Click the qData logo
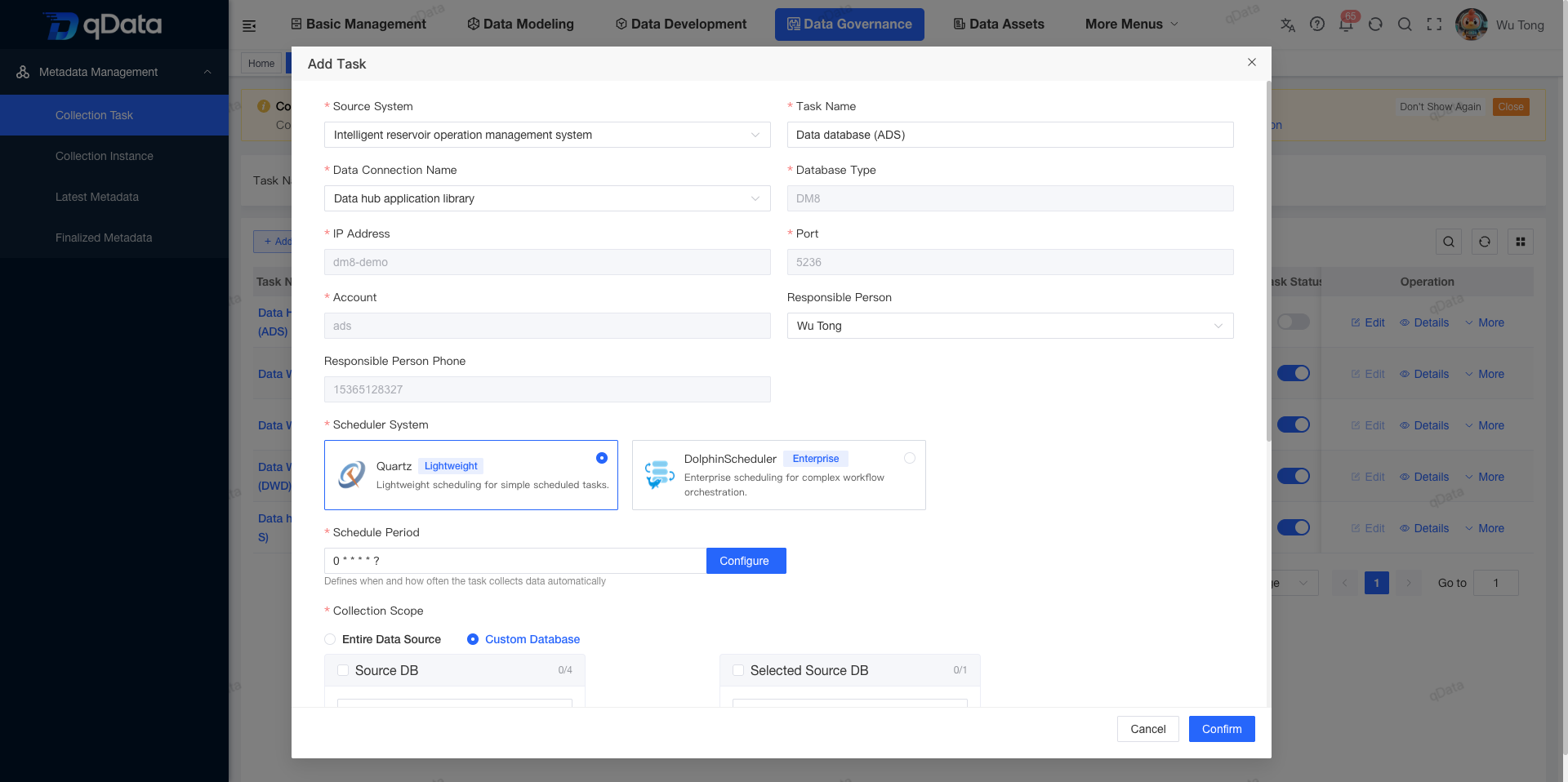Screen dimensions: 1568x782 point(103,24)
